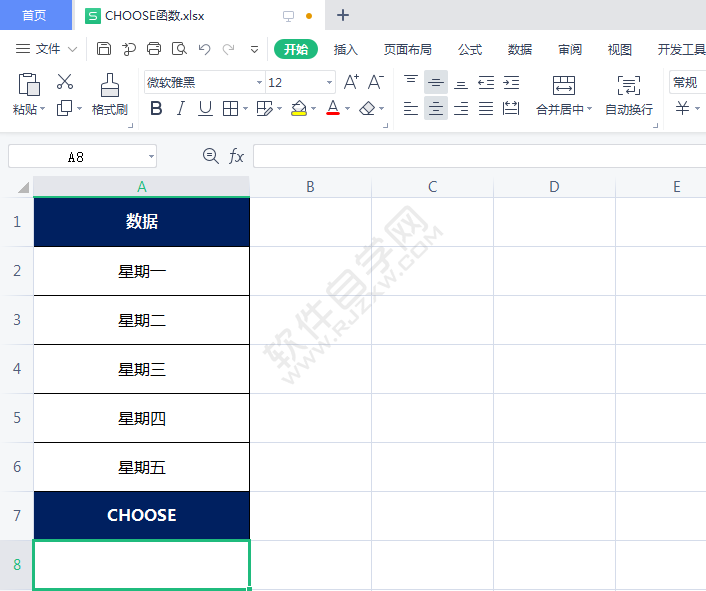Increase indent icon
Image resolution: width=706 pixels, height=591 pixels.
[x=511, y=82]
